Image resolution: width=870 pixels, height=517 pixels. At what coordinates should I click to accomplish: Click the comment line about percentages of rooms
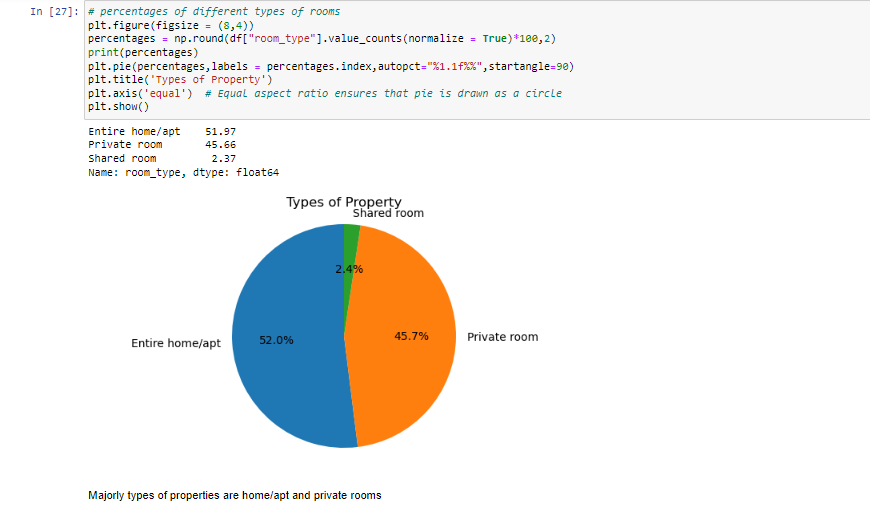214,12
